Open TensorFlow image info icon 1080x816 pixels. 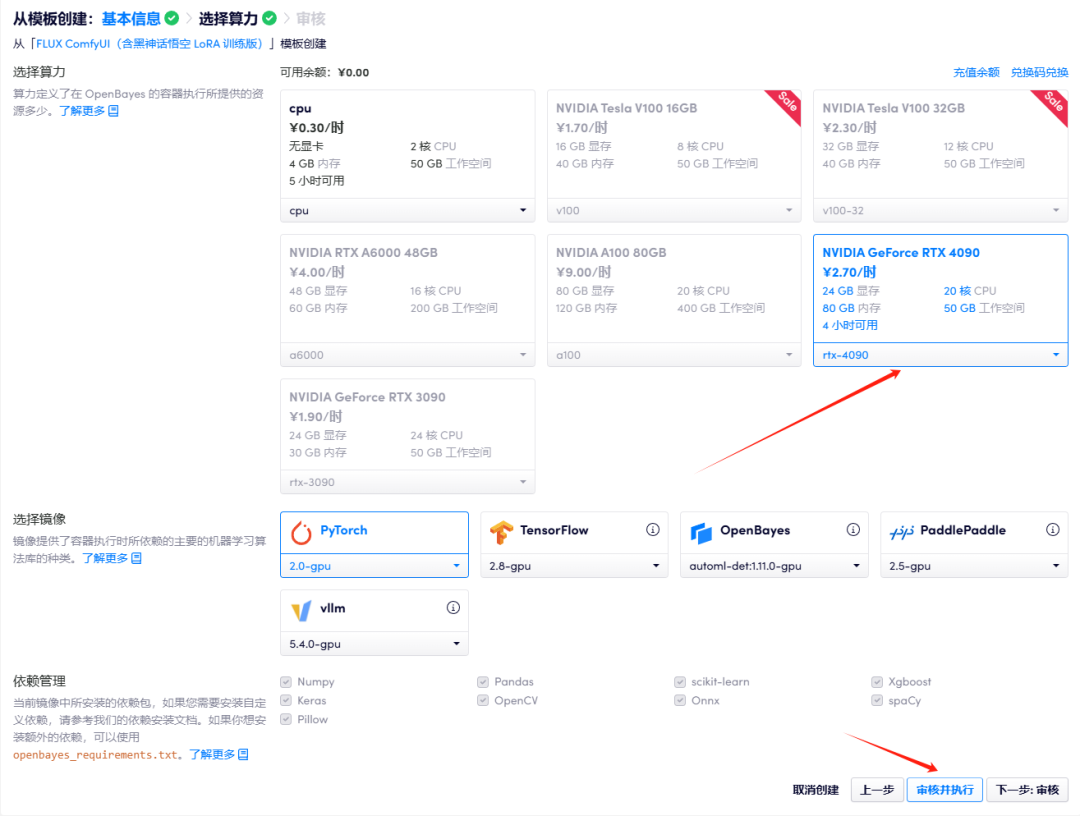[x=652, y=530]
